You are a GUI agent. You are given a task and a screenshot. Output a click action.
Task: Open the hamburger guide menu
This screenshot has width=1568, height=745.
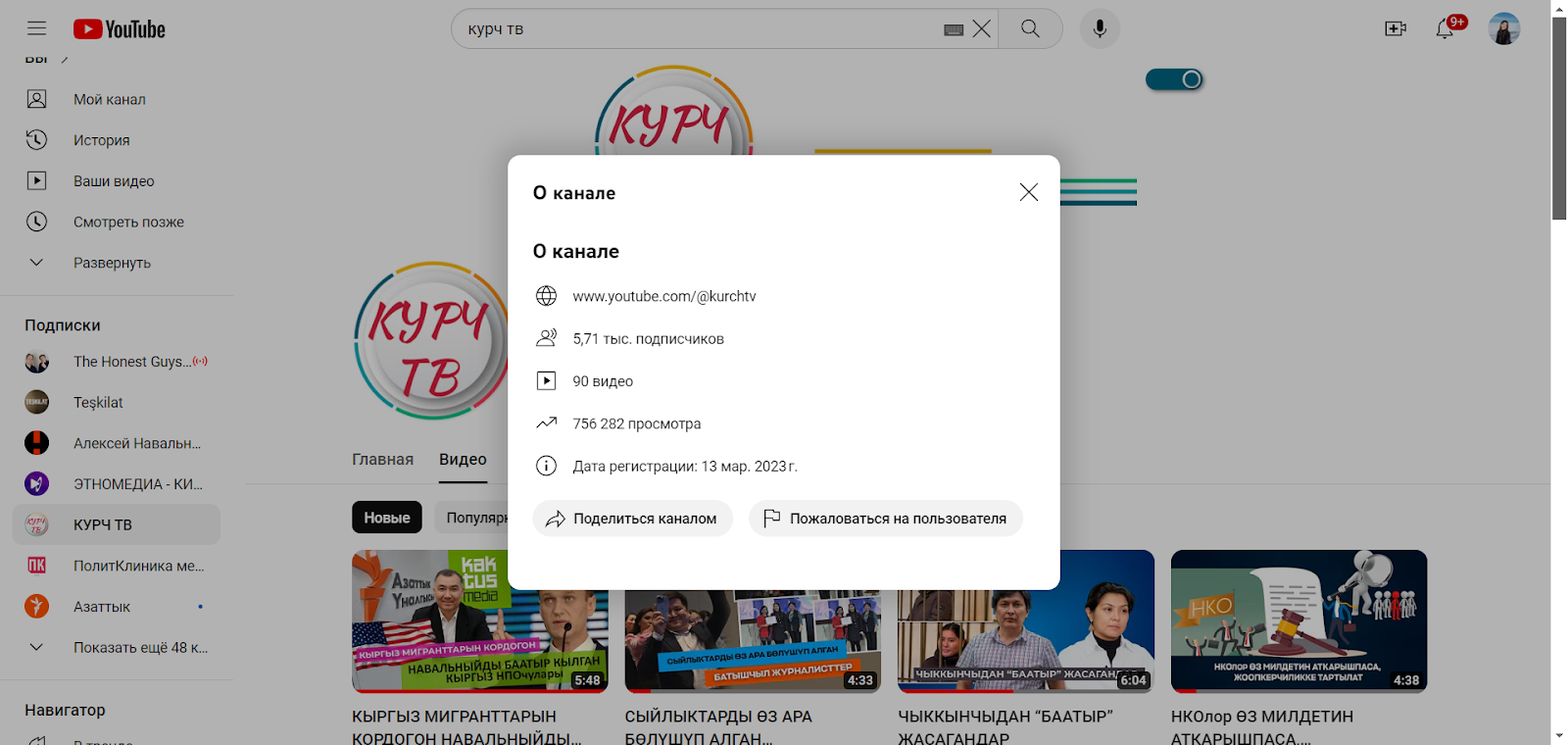point(36,29)
